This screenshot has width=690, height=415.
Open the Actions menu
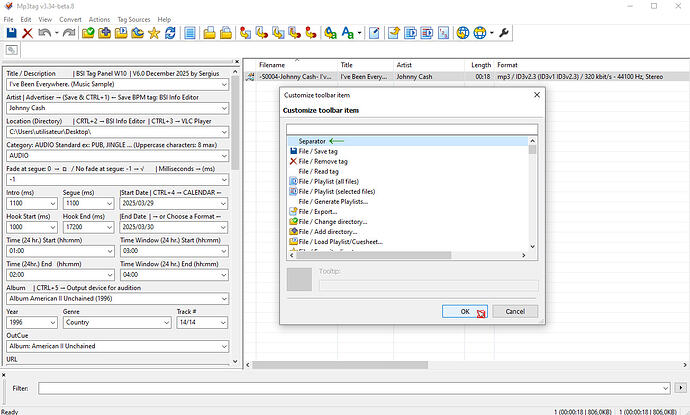[99, 19]
